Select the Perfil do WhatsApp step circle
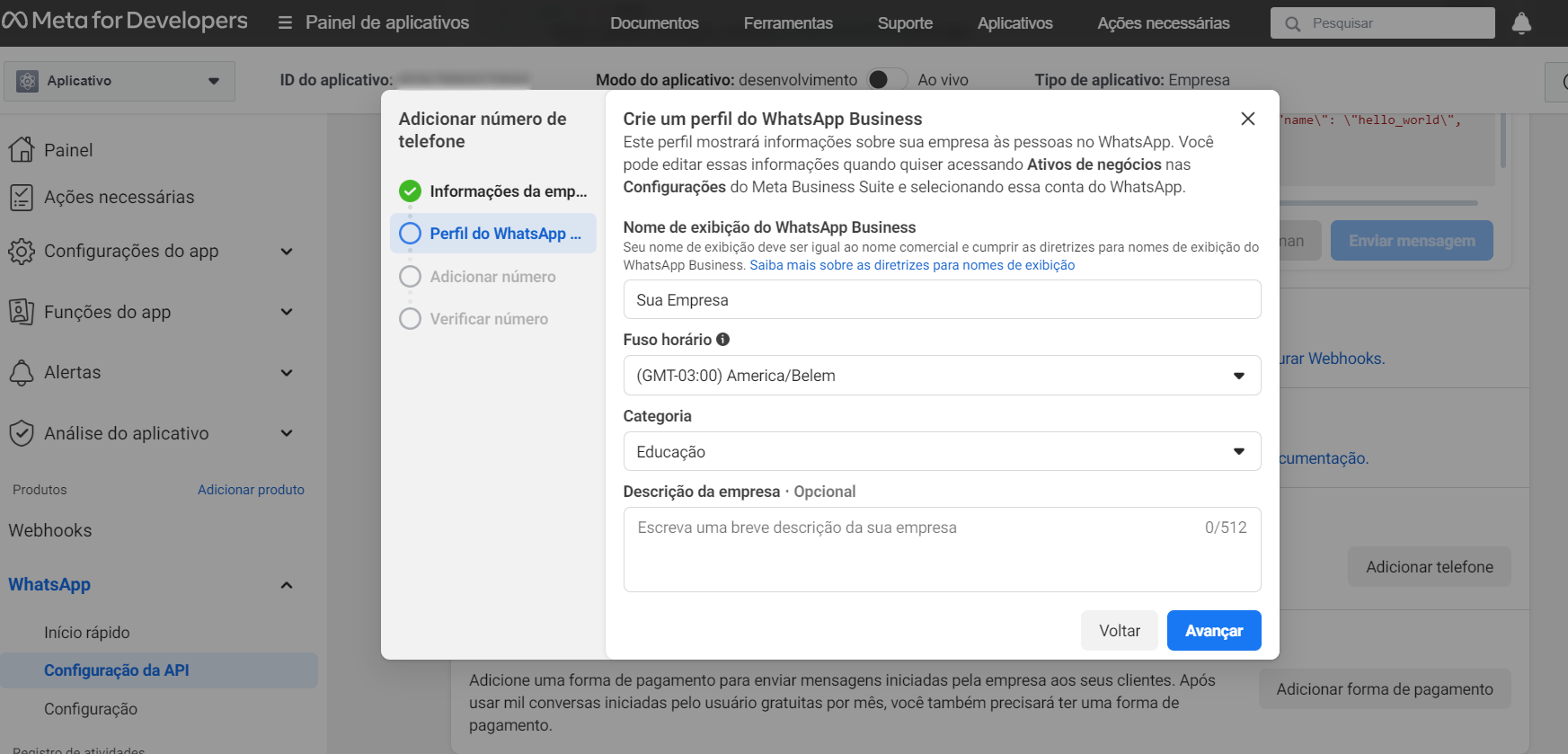Viewport: 1568px width, 754px height. (410, 234)
